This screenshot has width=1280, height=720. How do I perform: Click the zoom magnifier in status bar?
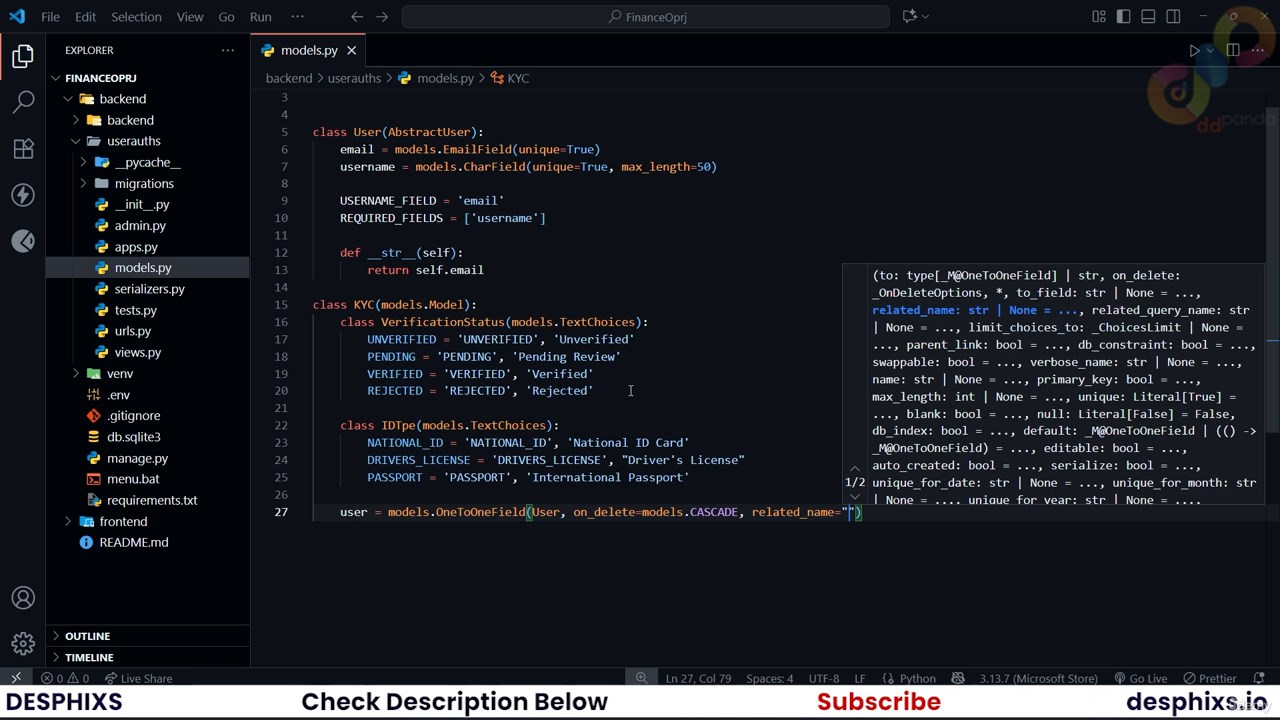pos(641,678)
